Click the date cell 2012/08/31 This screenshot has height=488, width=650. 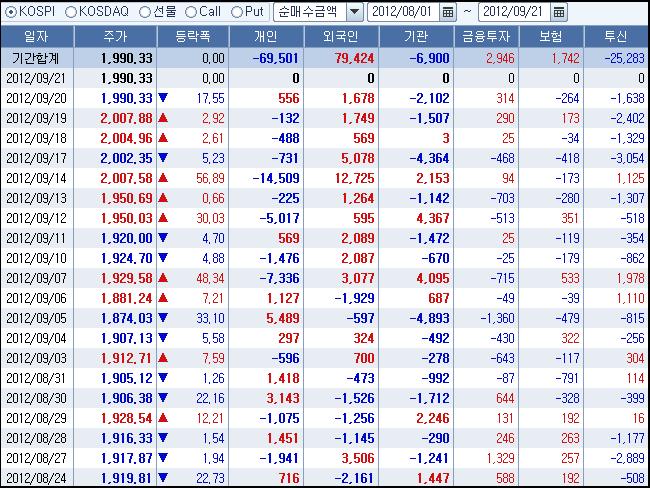pos(36,378)
